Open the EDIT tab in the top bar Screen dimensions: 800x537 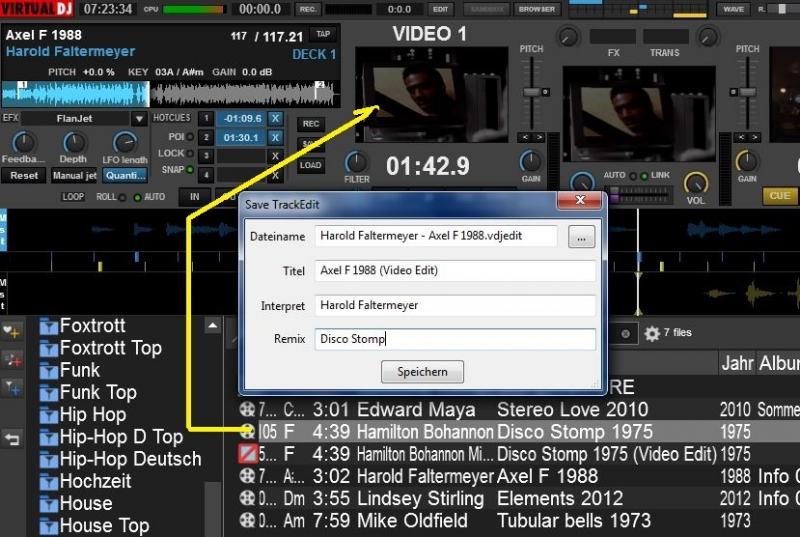tap(440, 9)
